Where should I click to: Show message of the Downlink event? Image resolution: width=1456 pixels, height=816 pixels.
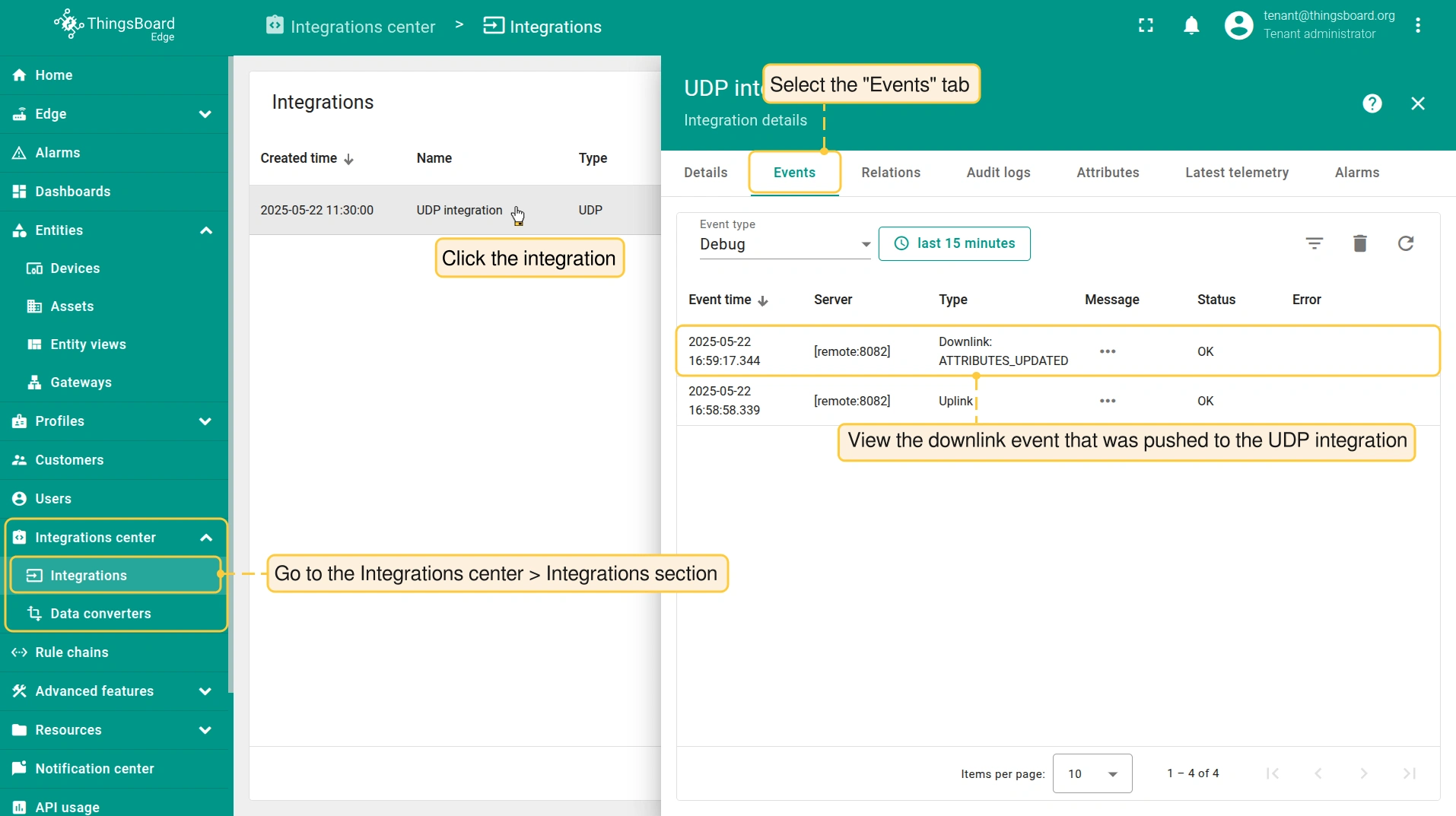[1107, 351]
